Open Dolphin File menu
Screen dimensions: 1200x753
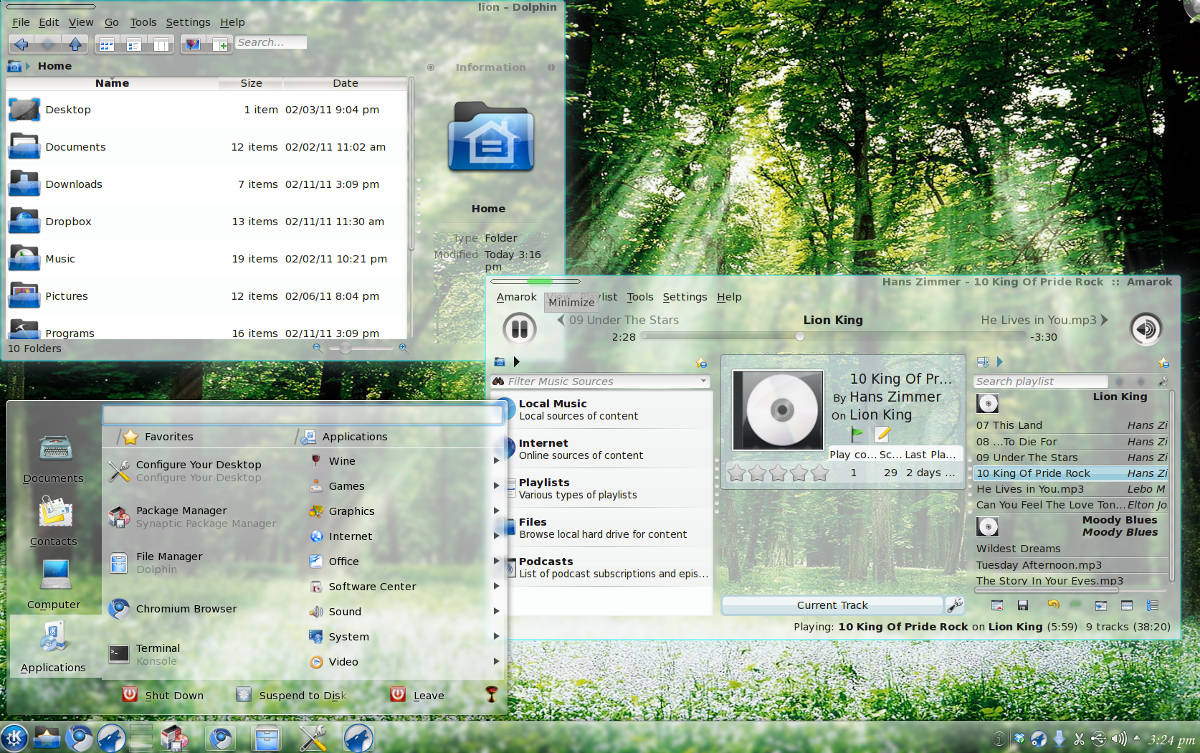pos(21,22)
